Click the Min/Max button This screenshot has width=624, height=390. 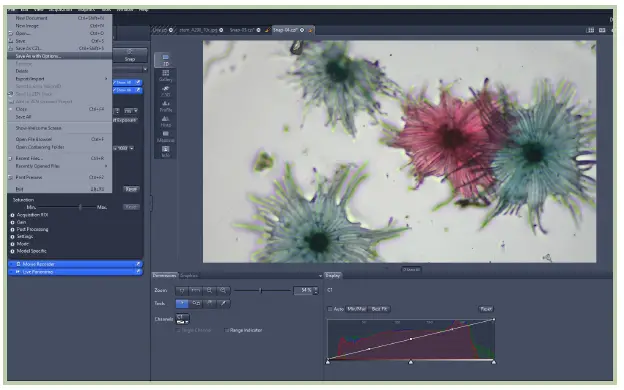(356, 309)
